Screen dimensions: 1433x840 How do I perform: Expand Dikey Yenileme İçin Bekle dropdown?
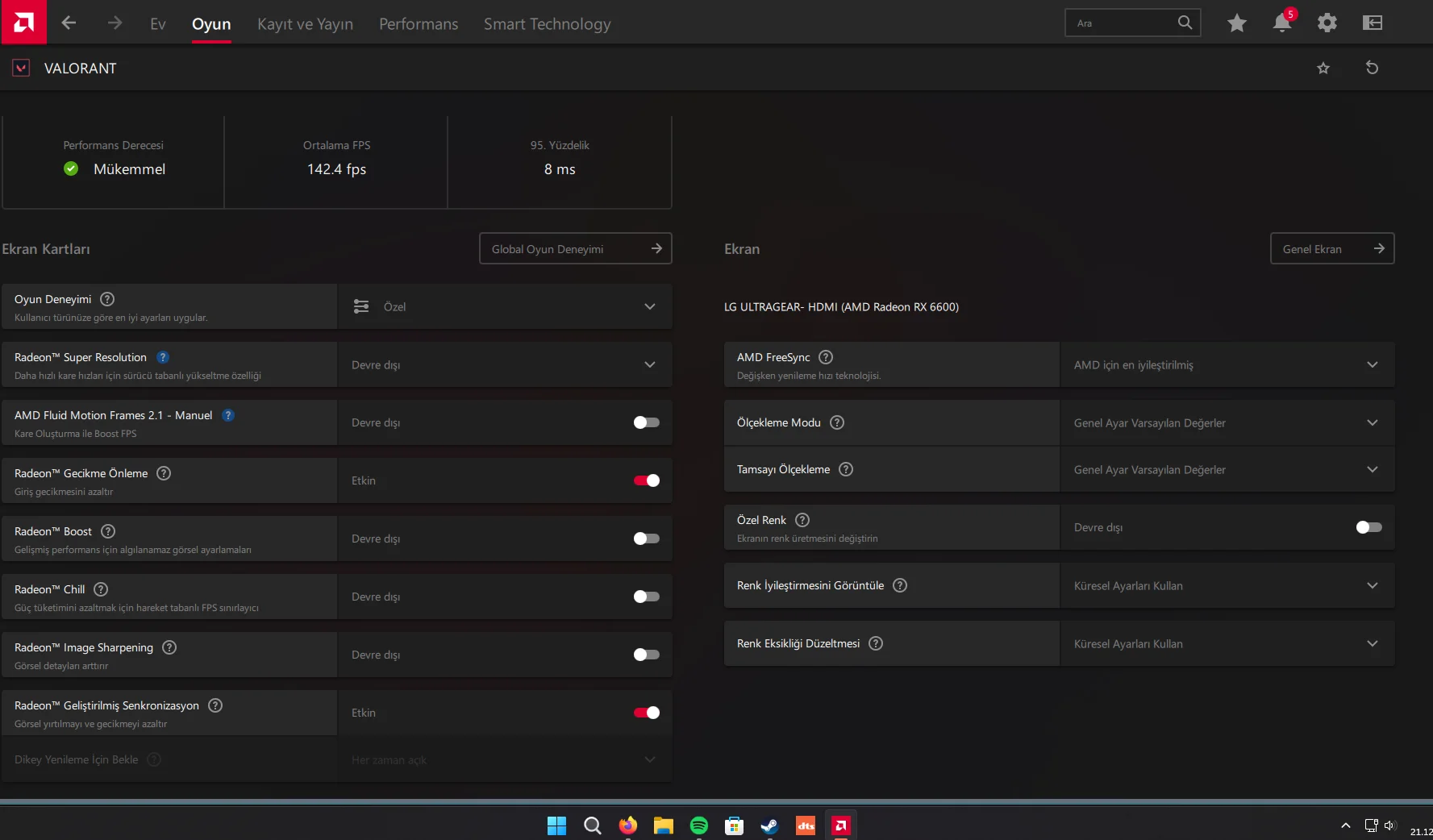[x=505, y=759]
